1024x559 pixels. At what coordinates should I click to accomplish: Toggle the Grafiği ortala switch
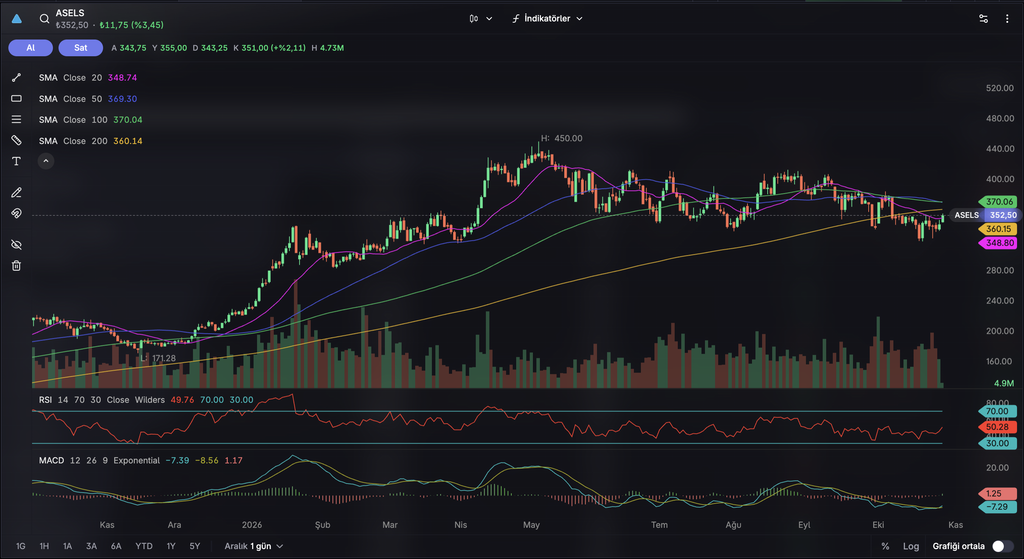[x=1002, y=546]
